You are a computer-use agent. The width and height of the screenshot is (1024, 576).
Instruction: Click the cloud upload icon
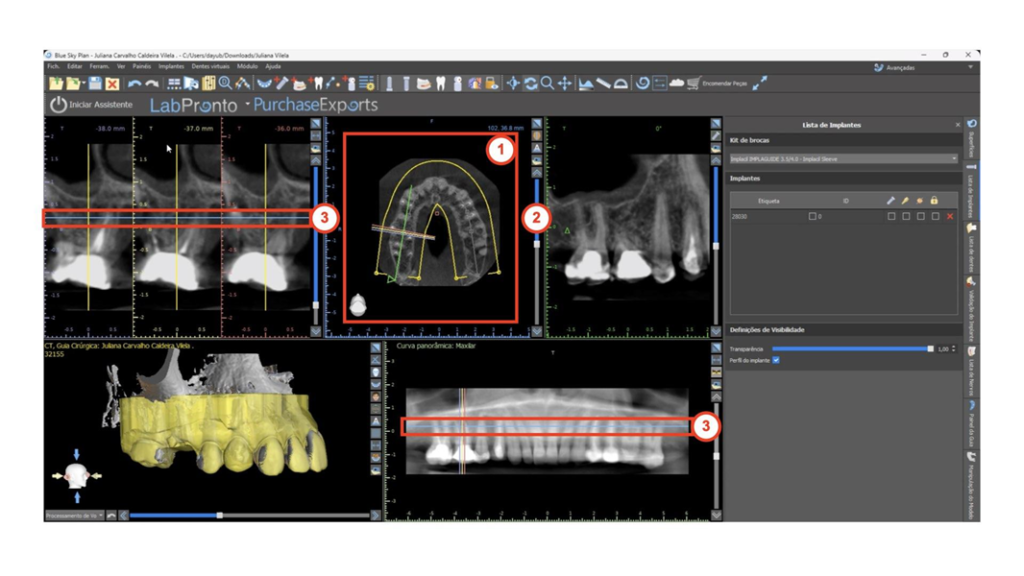[677, 85]
